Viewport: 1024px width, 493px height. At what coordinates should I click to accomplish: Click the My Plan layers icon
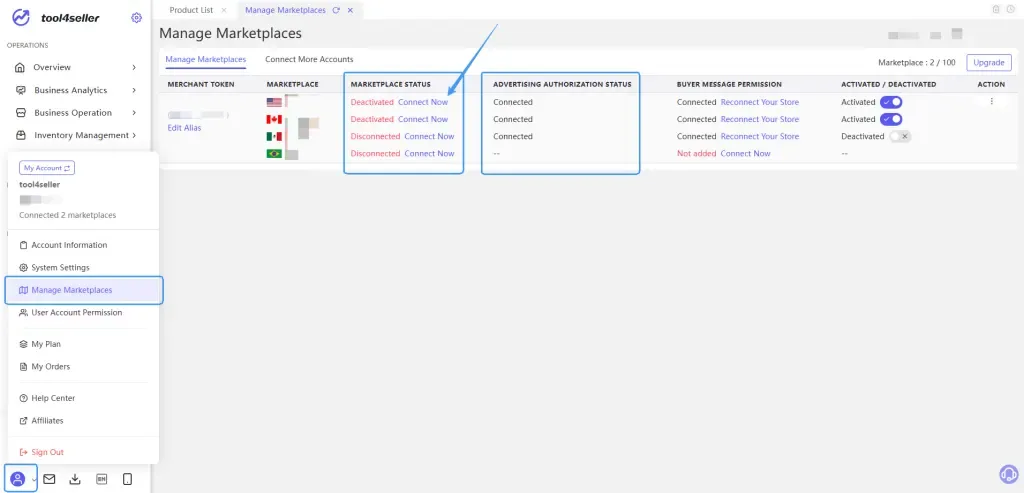[x=24, y=344]
